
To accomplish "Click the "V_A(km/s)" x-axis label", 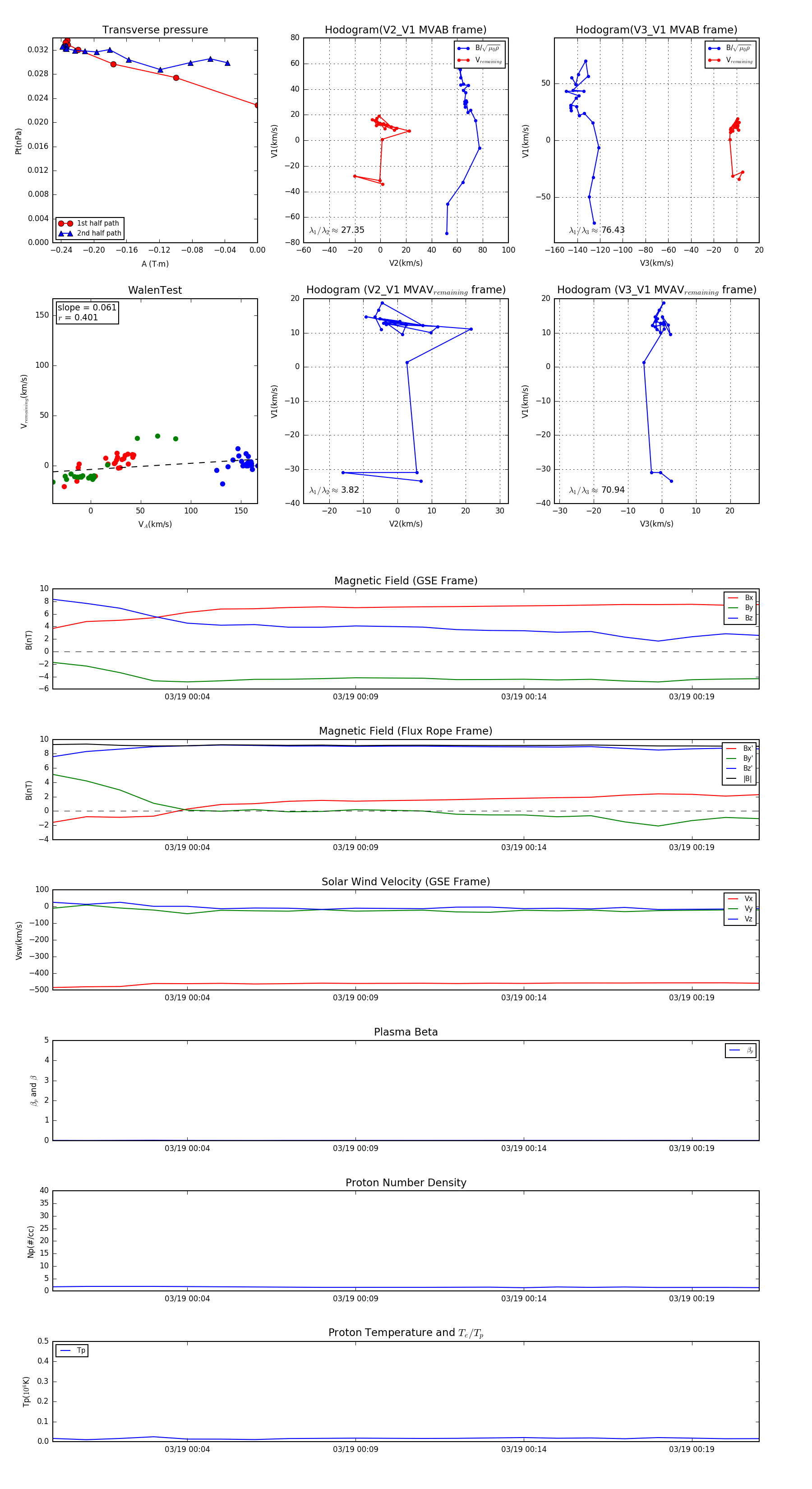I will click(155, 524).
